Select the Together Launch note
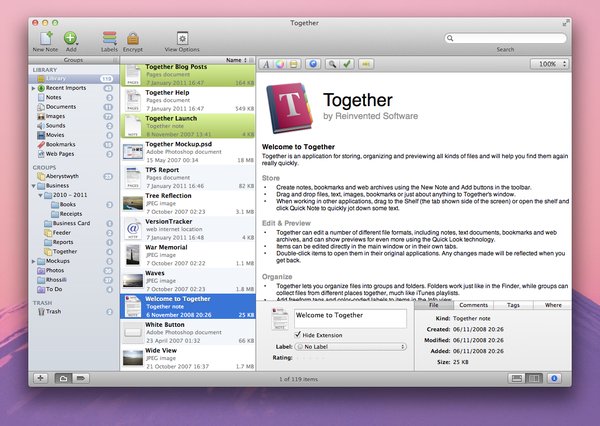600x426 pixels. 188,126
